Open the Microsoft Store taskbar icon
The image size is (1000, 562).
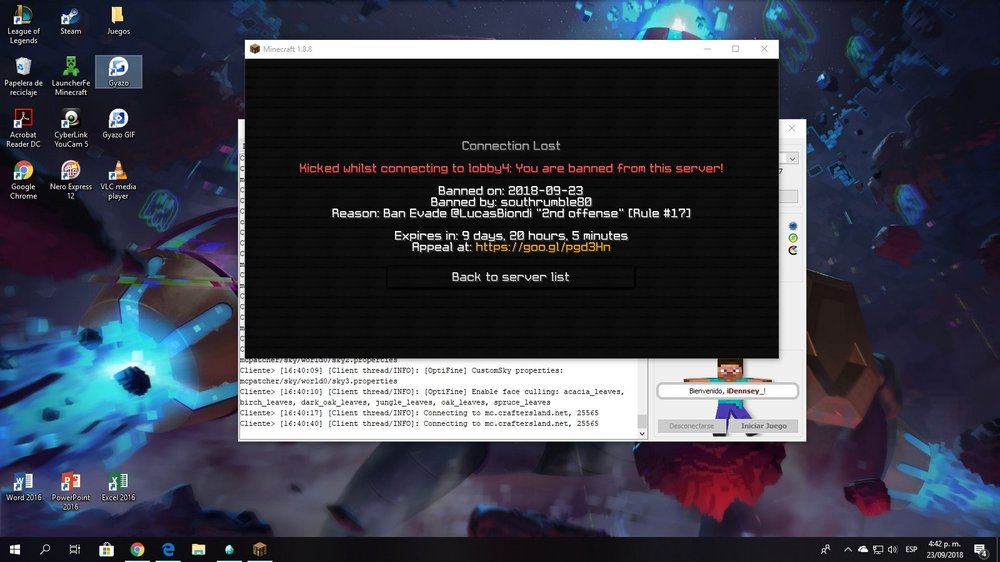pyautogui.click(x=106, y=549)
